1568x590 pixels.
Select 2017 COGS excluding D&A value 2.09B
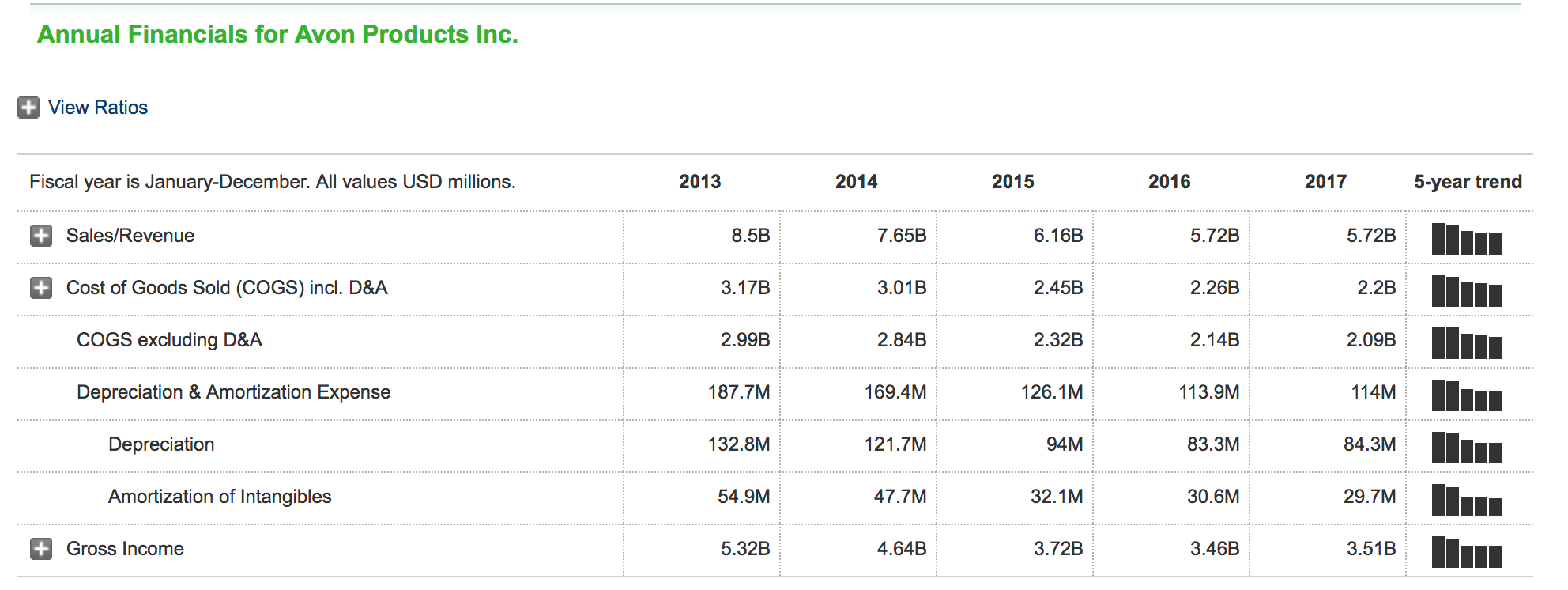click(x=1371, y=340)
